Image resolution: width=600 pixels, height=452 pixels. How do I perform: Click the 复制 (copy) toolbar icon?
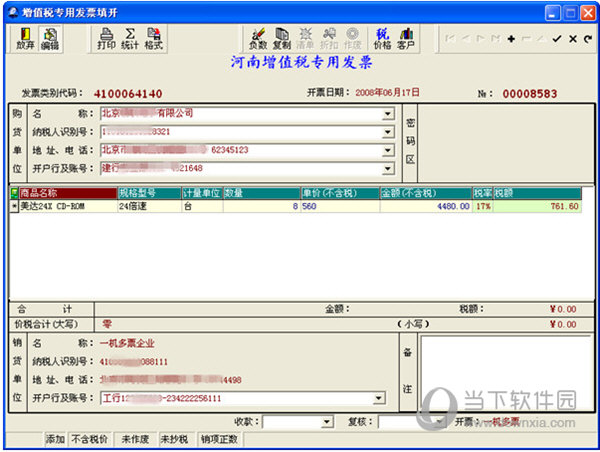point(282,39)
